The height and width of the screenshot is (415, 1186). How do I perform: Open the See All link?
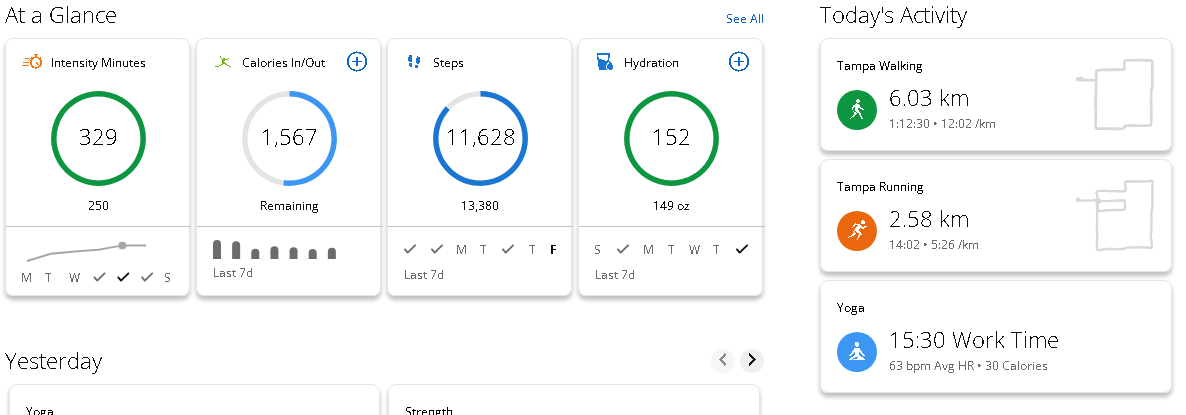pyautogui.click(x=745, y=19)
